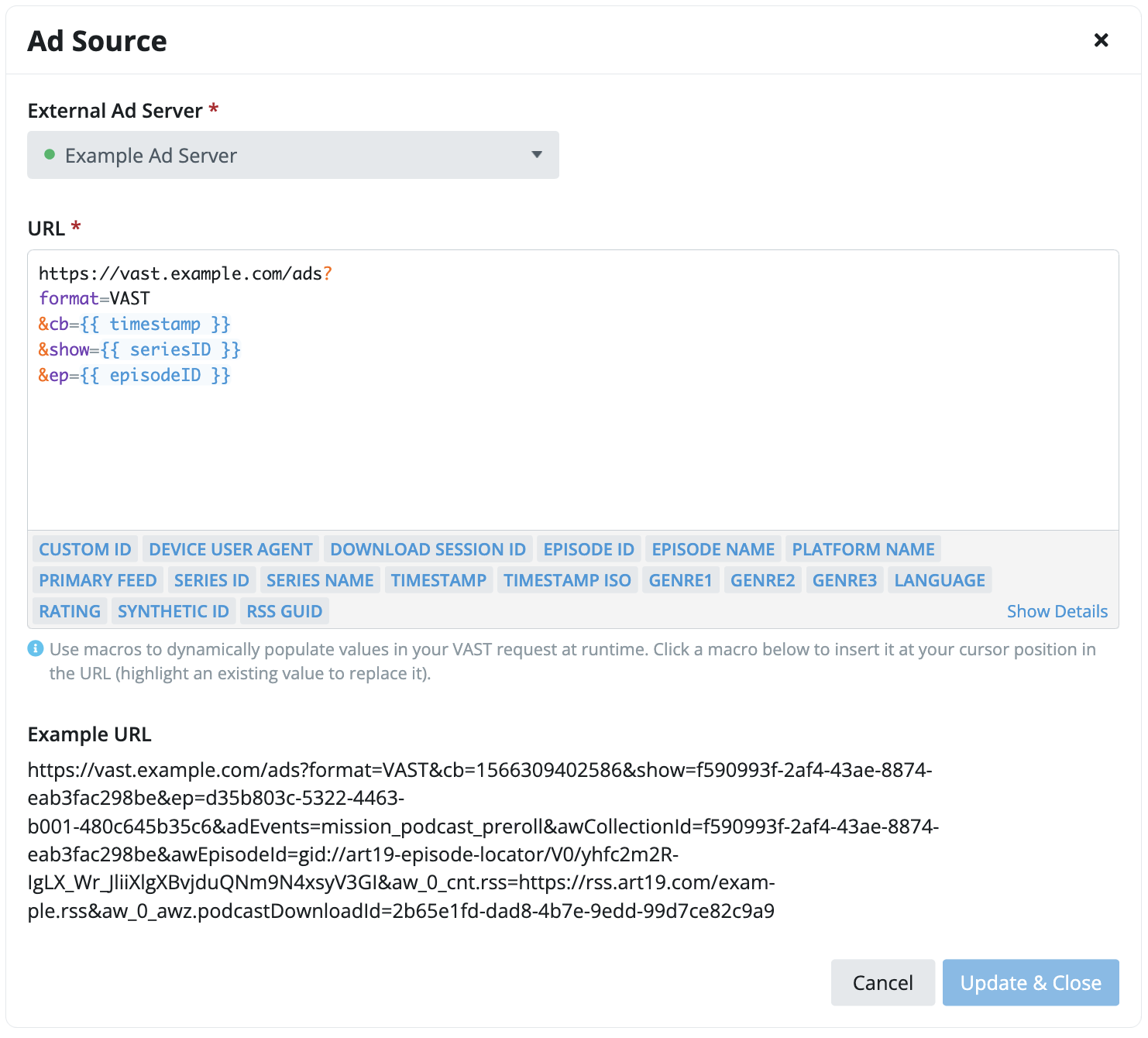This screenshot has height=1038, width=1148.
Task: Insert the RSS GUID macro
Action: click(284, 611)
